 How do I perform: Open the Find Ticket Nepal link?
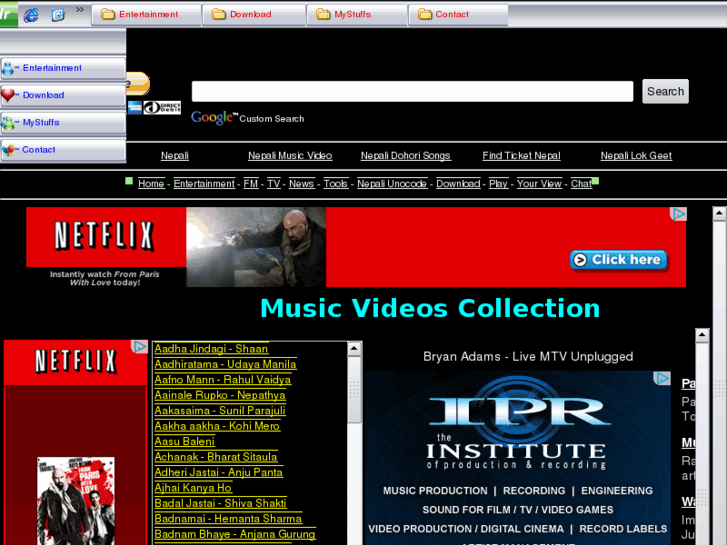click(522, 156)
